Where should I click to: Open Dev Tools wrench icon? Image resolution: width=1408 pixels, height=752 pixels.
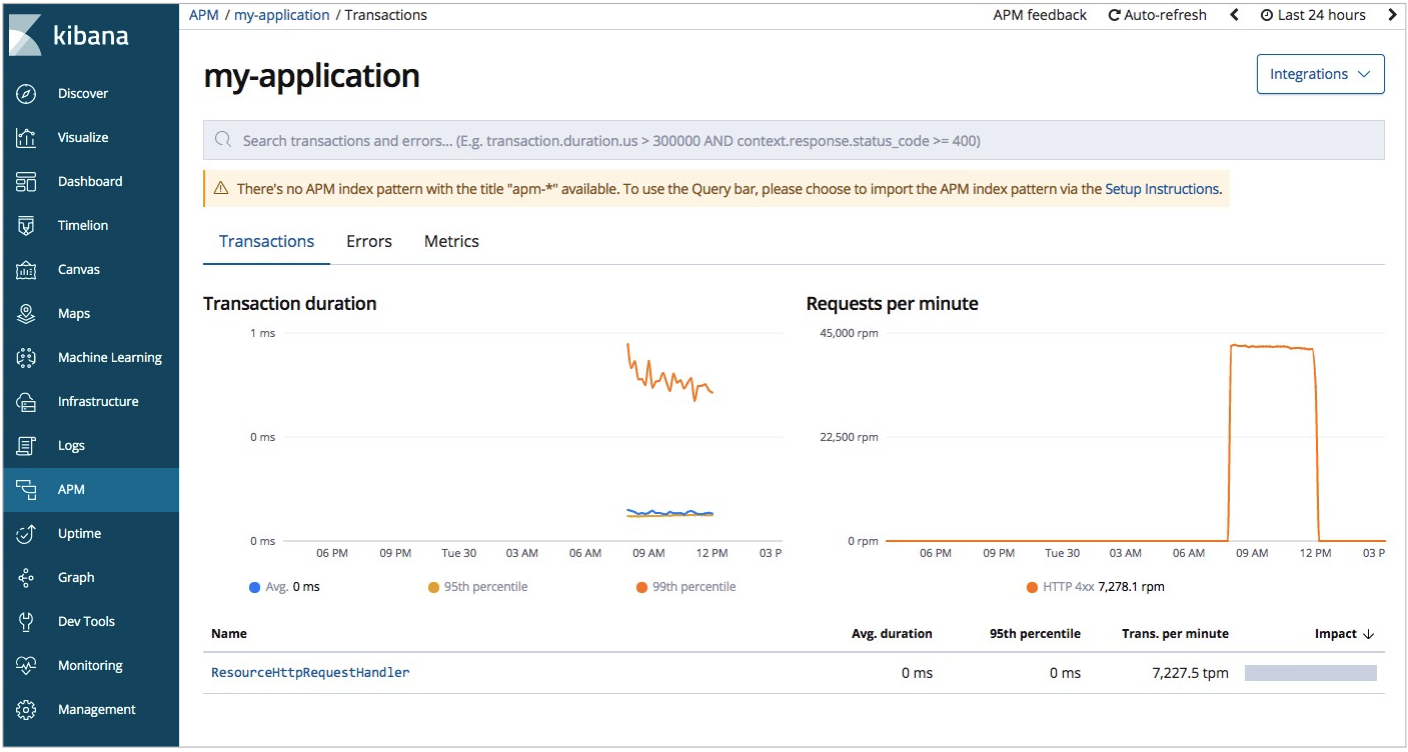coord(27,621)
